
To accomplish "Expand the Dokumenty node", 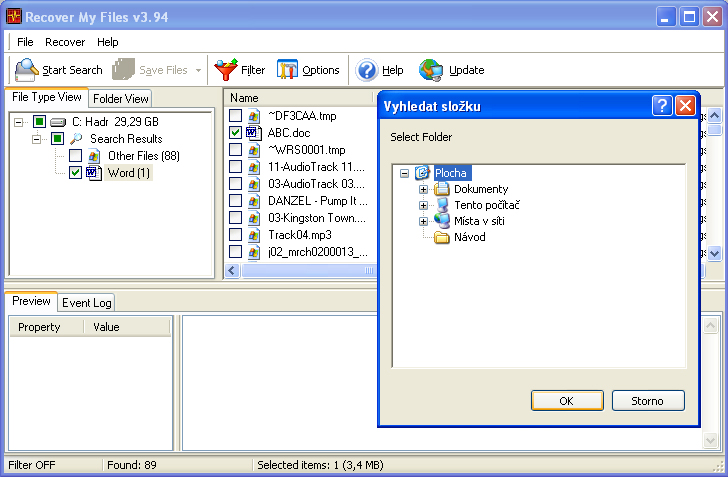I will 423,189.
